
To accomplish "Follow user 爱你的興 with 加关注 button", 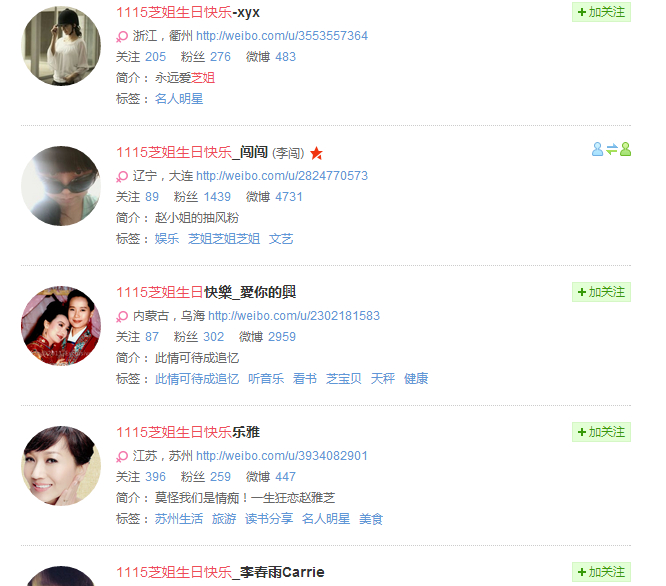I will click(x=601, y=292).
